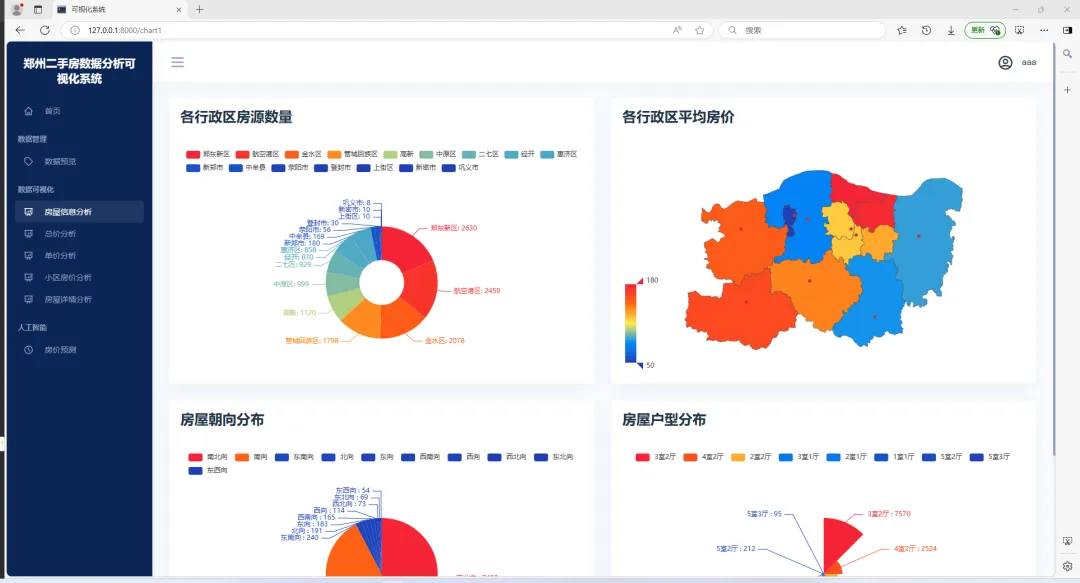The height and width of the screenshot is (583, 1080).
Task: Open the 首页 home menu item
Action: tap(52, 111)
